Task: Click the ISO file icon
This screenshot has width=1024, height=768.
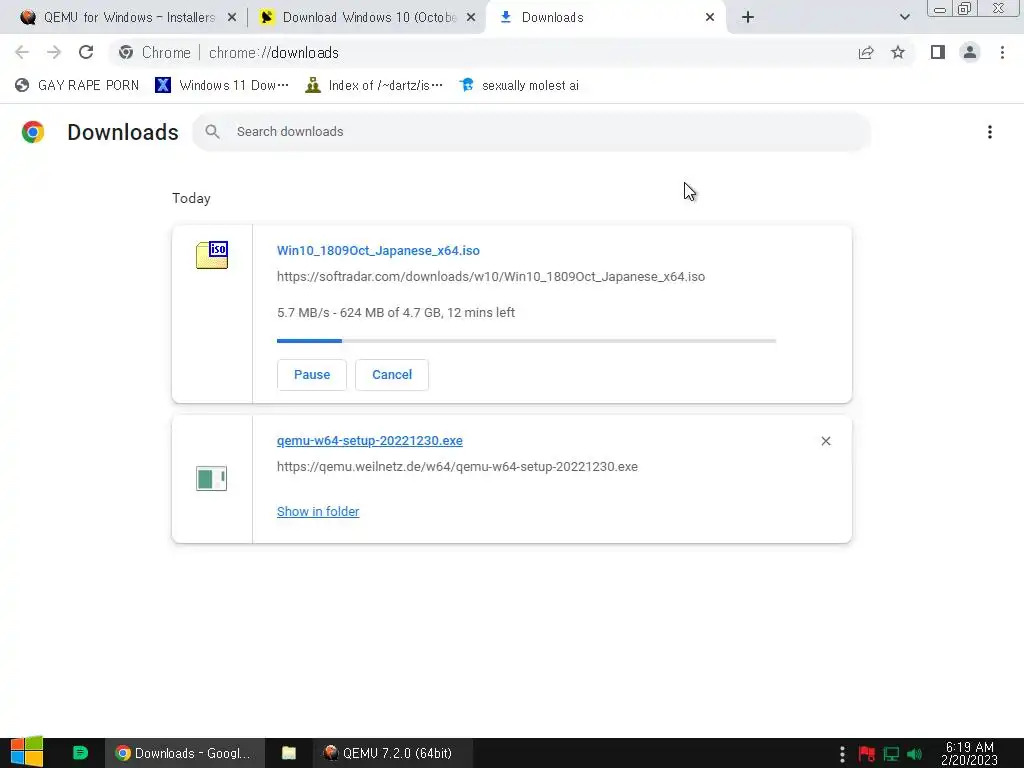Action: click(x=212, y=255)
